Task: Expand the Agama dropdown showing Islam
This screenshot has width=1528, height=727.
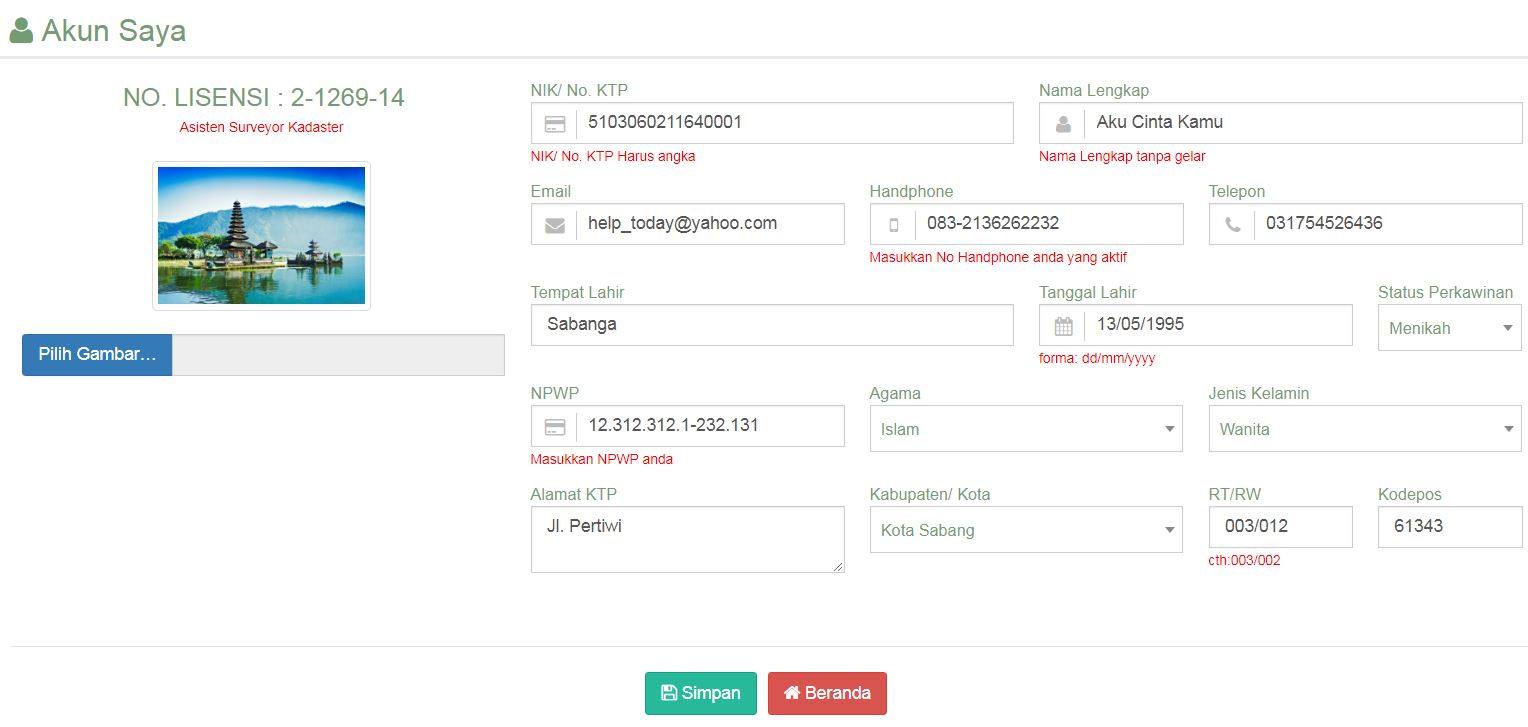Action: 1025,429
